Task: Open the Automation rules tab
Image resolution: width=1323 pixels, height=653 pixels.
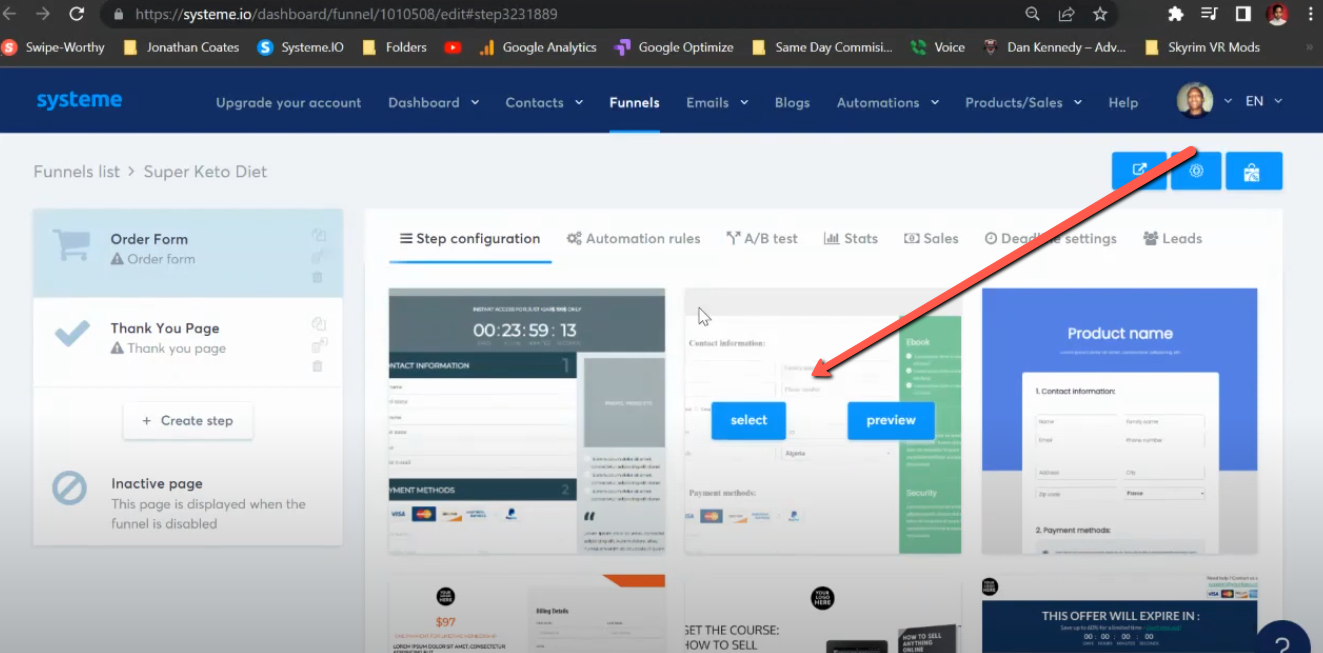Action: (633, 238)
